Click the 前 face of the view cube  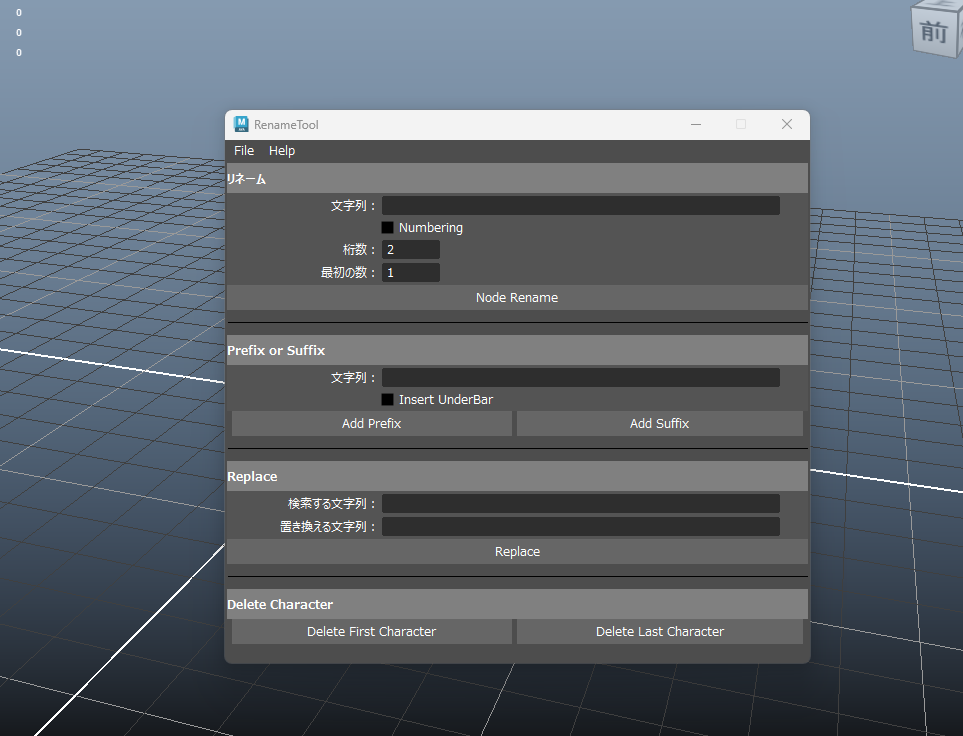pyautogui.click(x=934, y=32)
